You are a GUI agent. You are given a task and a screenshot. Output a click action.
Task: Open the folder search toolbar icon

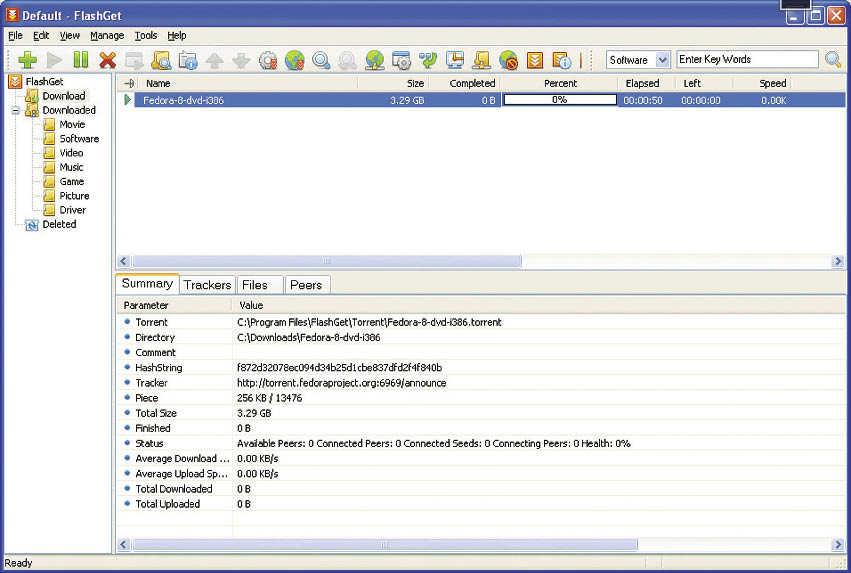161,60
